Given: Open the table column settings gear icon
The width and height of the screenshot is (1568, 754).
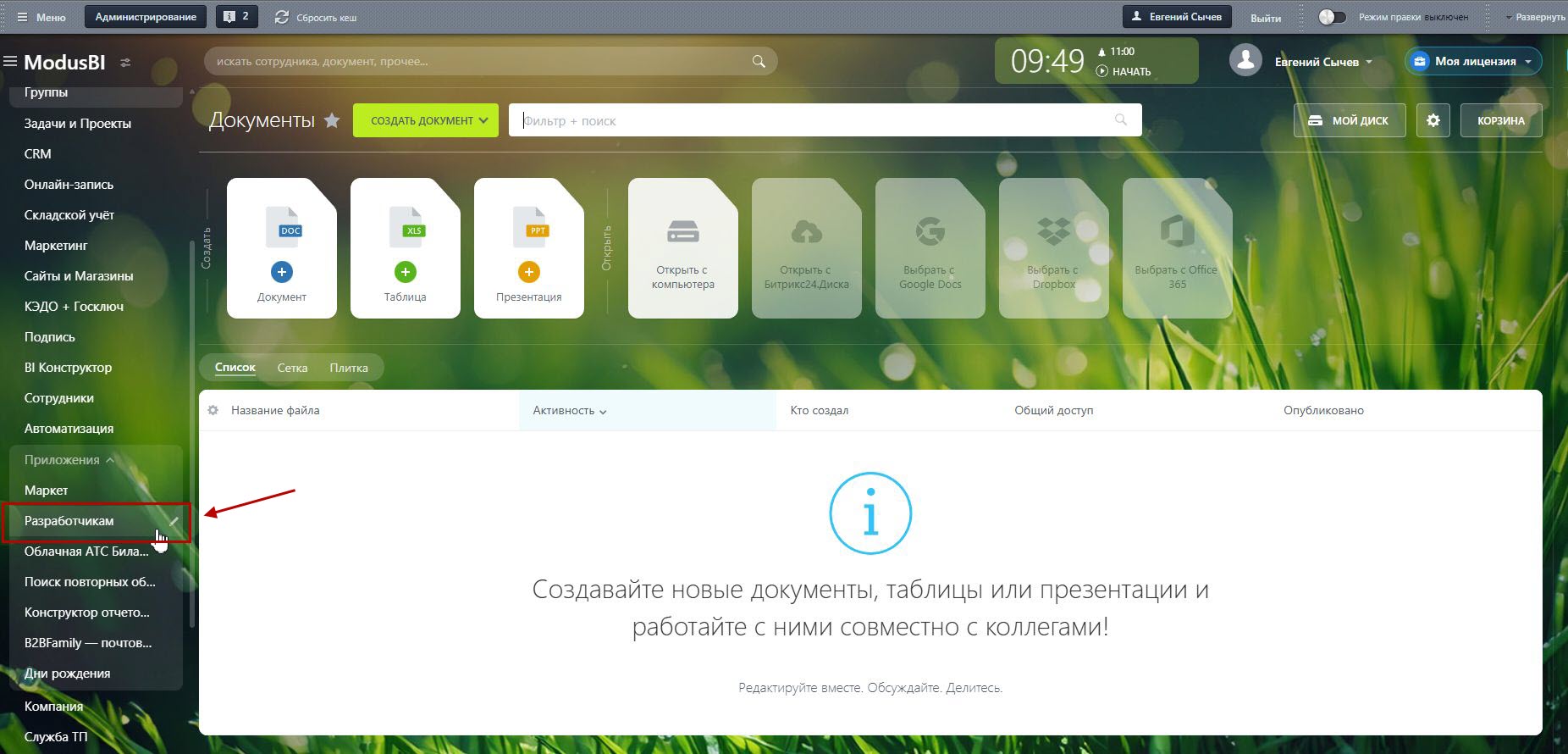Looking at the screenshot, I should (213, 410).
